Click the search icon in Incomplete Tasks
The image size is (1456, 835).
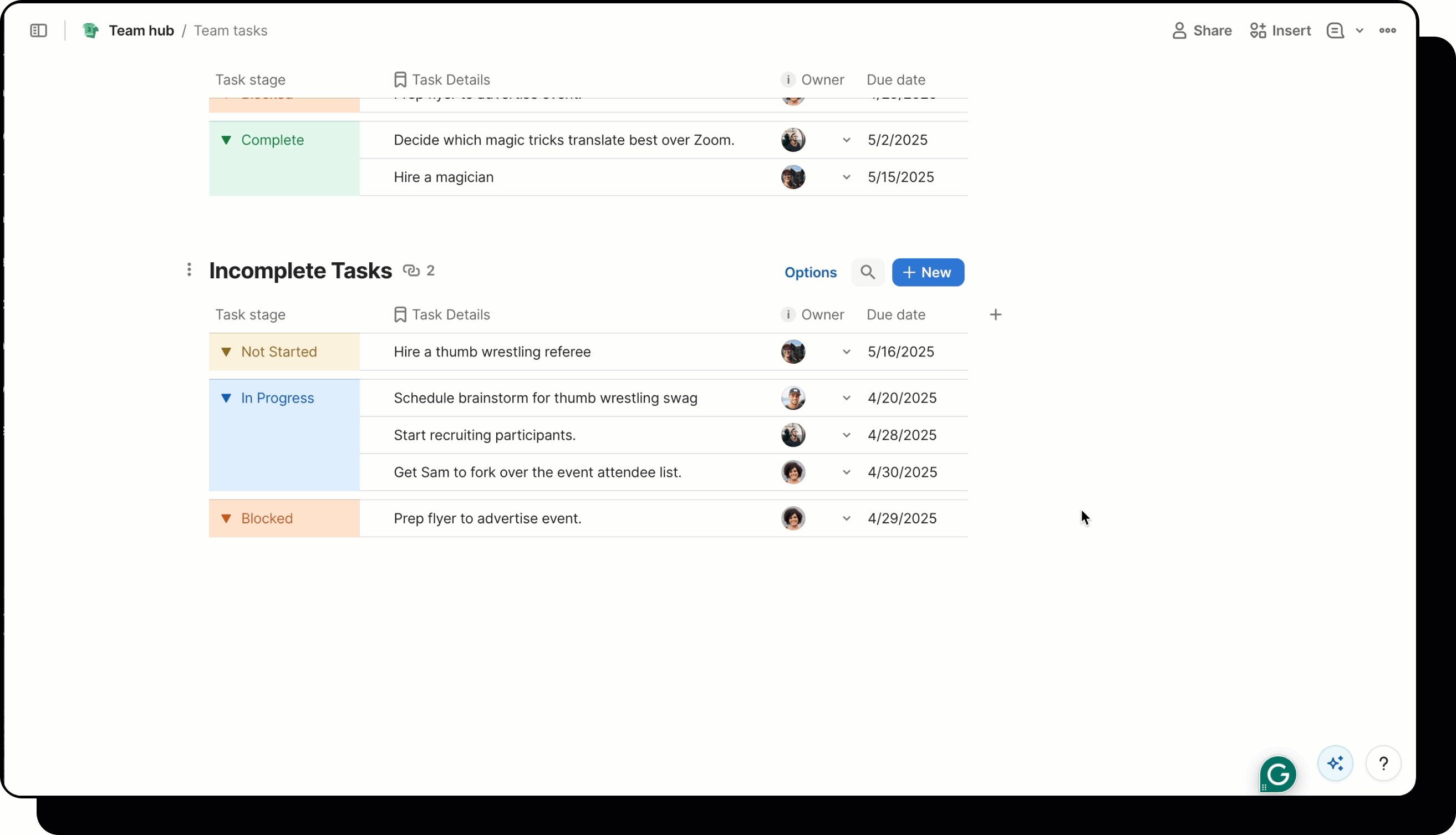[x=867, y=272]
